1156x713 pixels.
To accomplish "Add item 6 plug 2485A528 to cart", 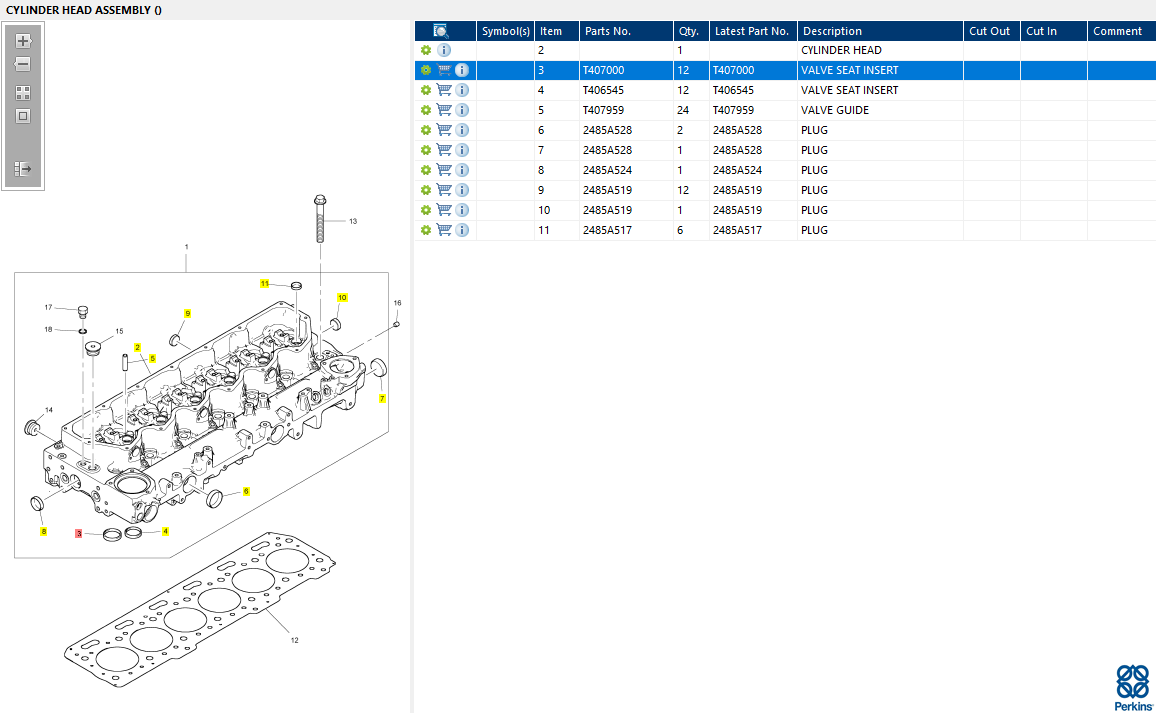I will click(x=444, y=130).
